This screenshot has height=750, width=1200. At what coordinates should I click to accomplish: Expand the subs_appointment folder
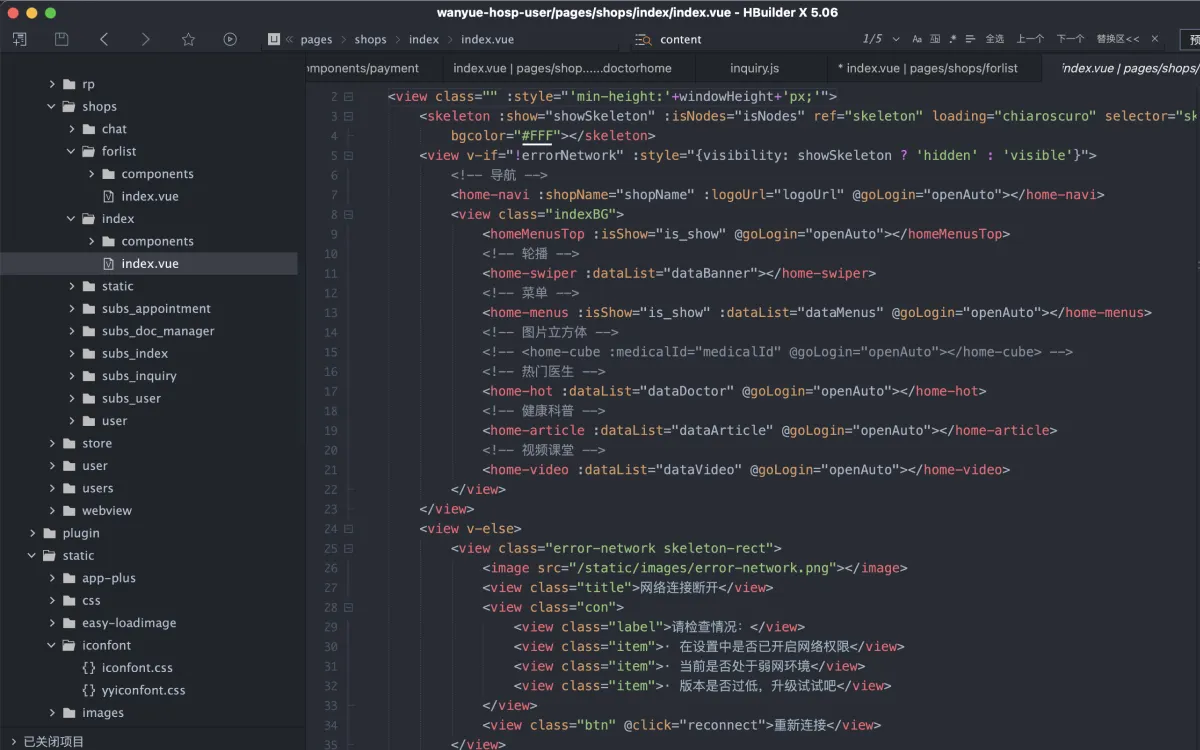[x=72, y=309]
